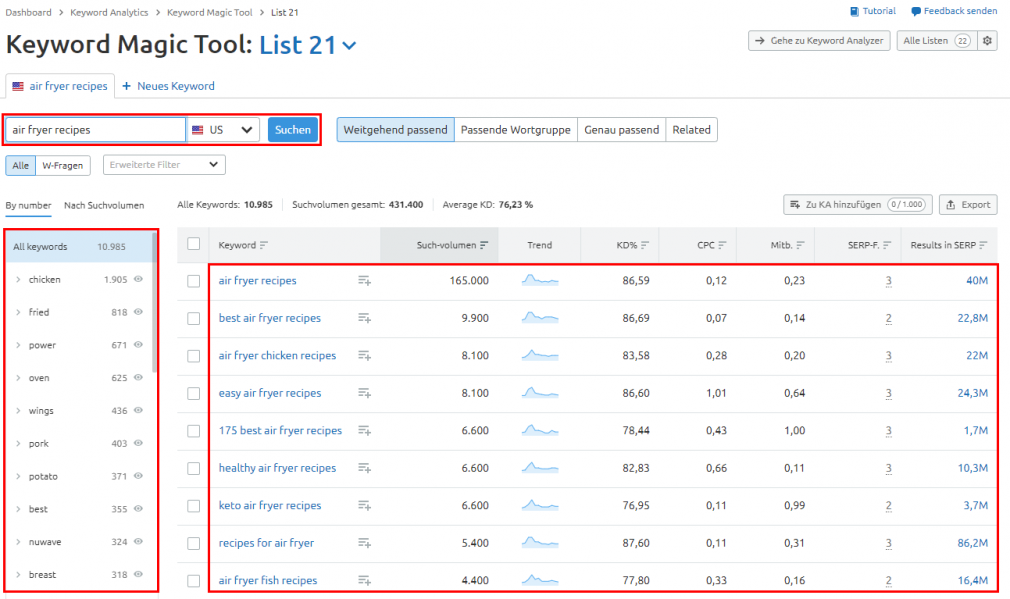Sort by Mitb. column icon
The image size is (1010, 599).
(800, 245)
